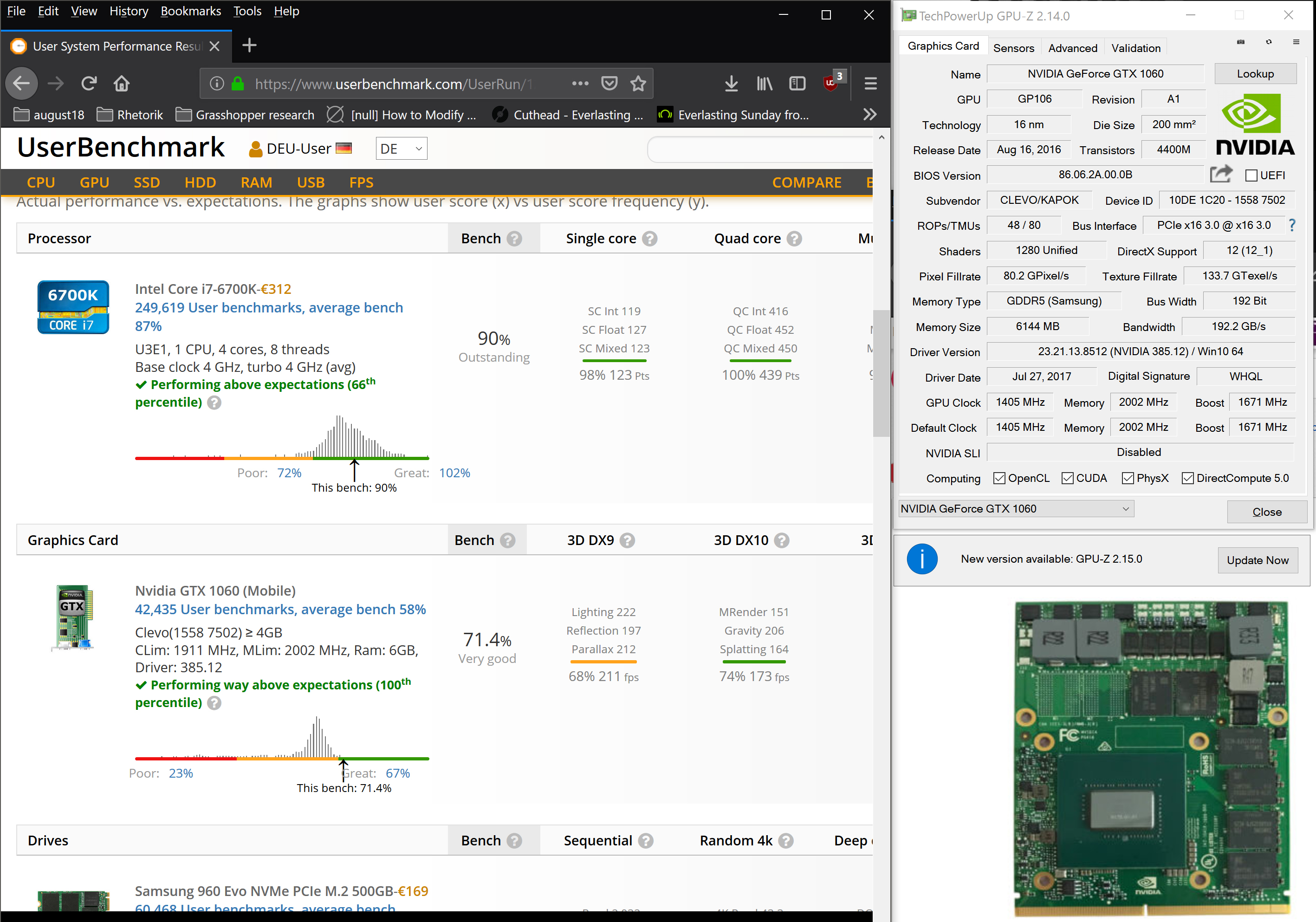Image resolution: width=1316 pixels, height=922 pixels.
Task: Open the History menu
Action: (x=129, y=12)
